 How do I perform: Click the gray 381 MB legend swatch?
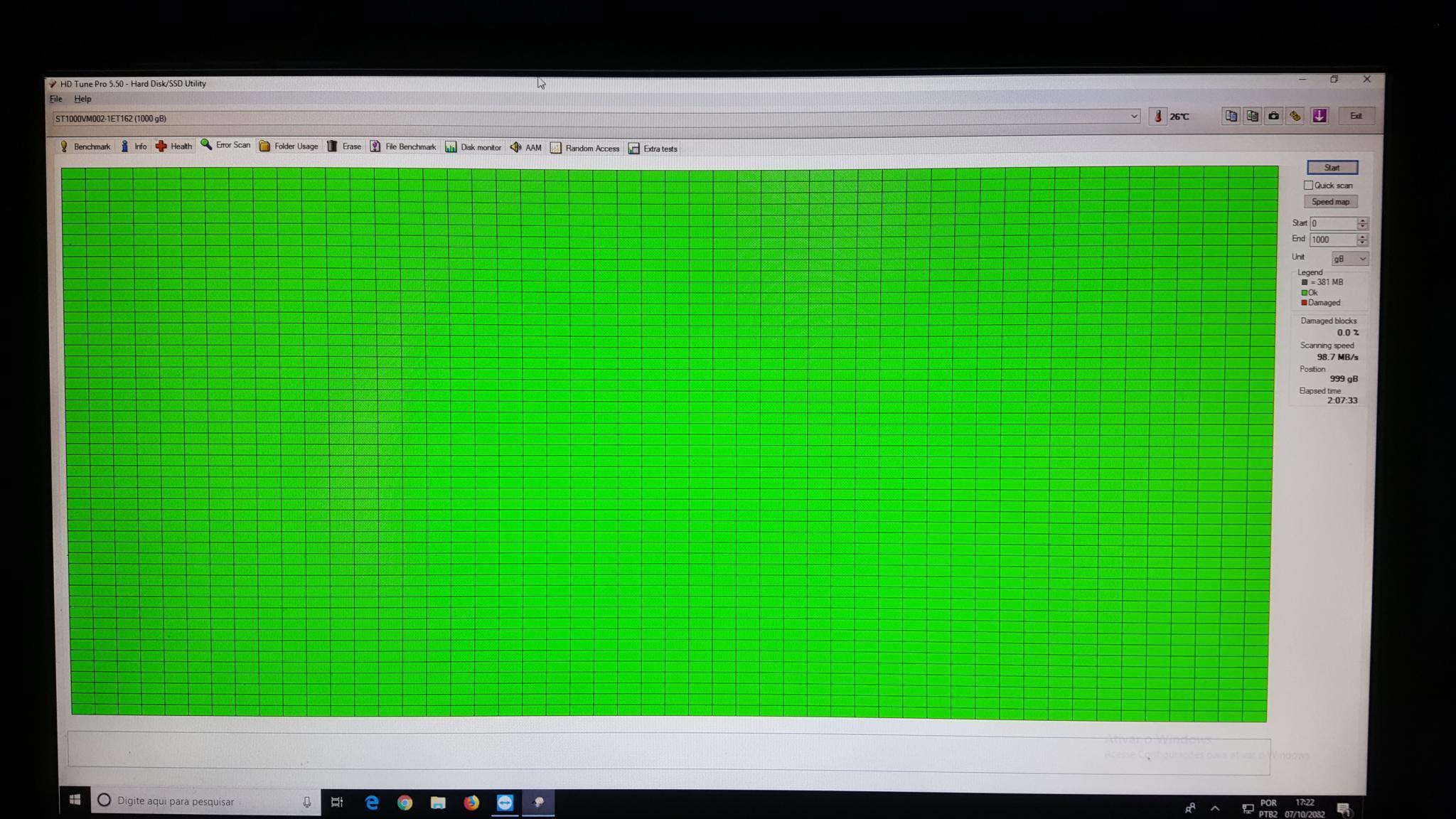click(1304, 282)
